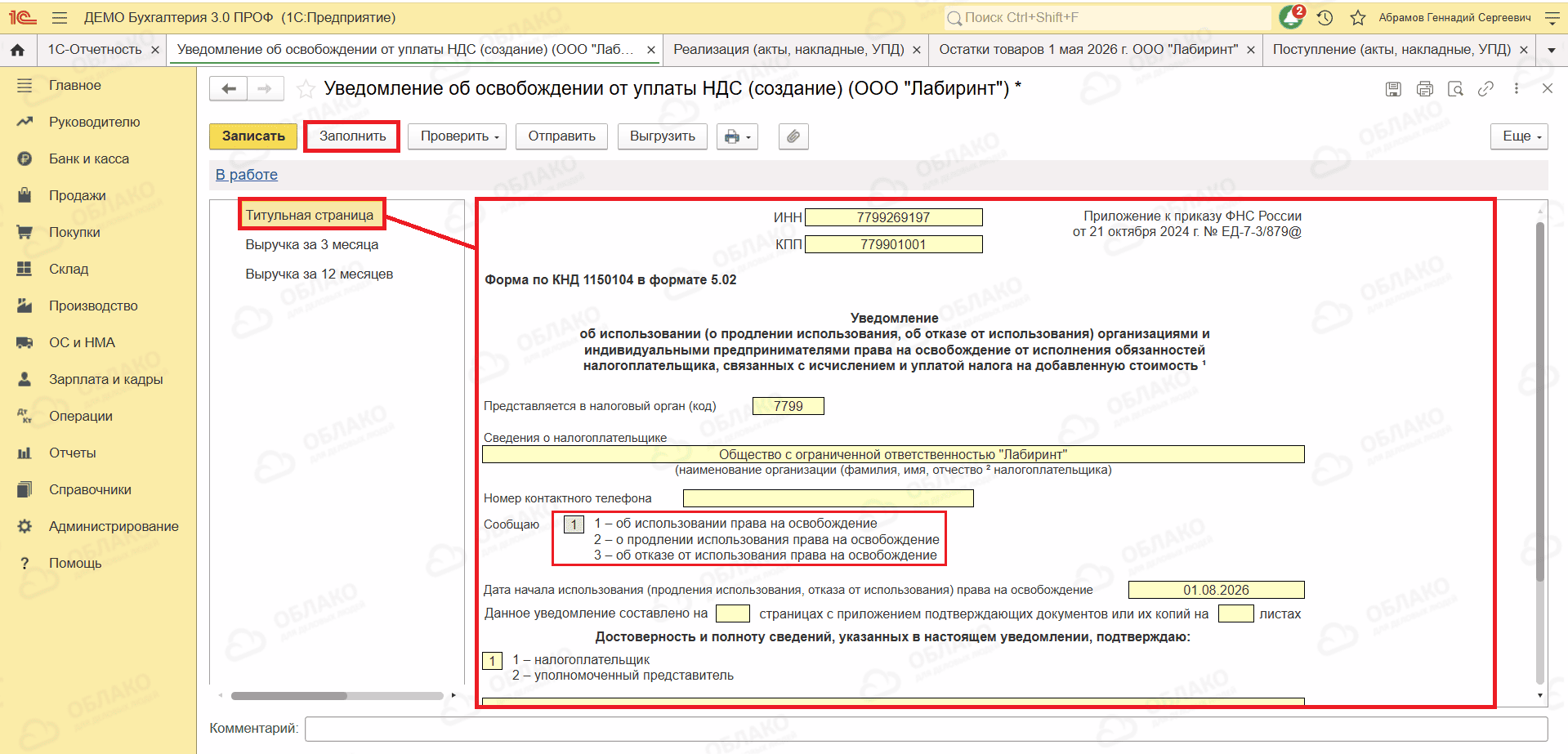Select Выручка за 12 месяцев section
1568x754 pixels.
tap(319, 274)
